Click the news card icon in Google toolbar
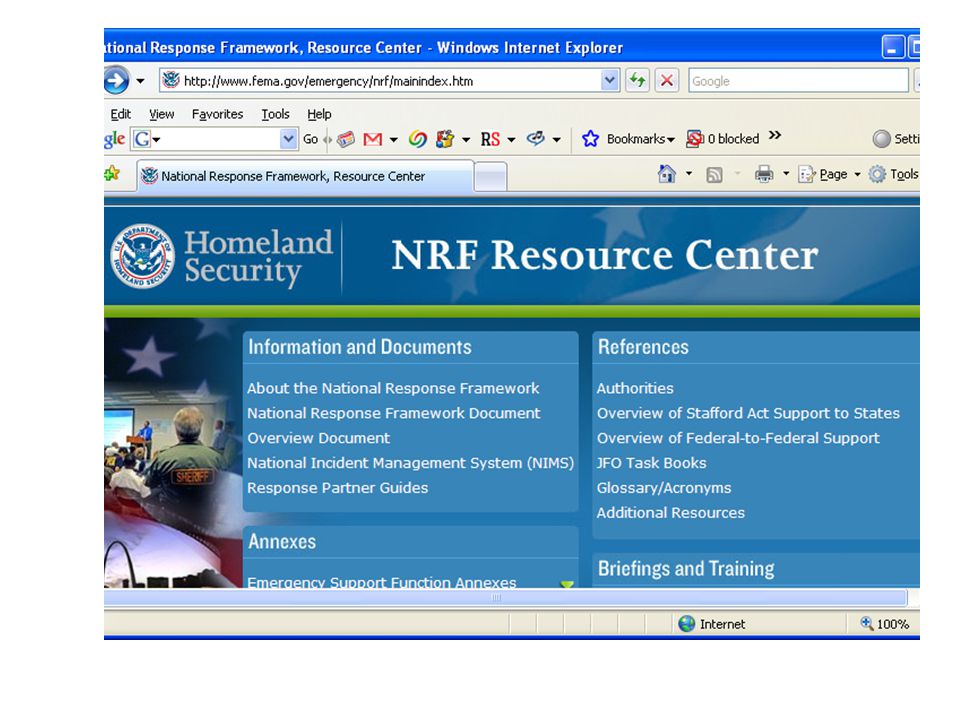This screenshot has height=720, width=960. (x=346, y=140)
